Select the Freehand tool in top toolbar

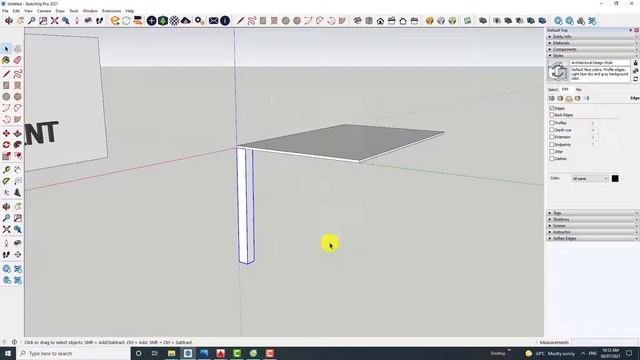(x=251, y=20)
